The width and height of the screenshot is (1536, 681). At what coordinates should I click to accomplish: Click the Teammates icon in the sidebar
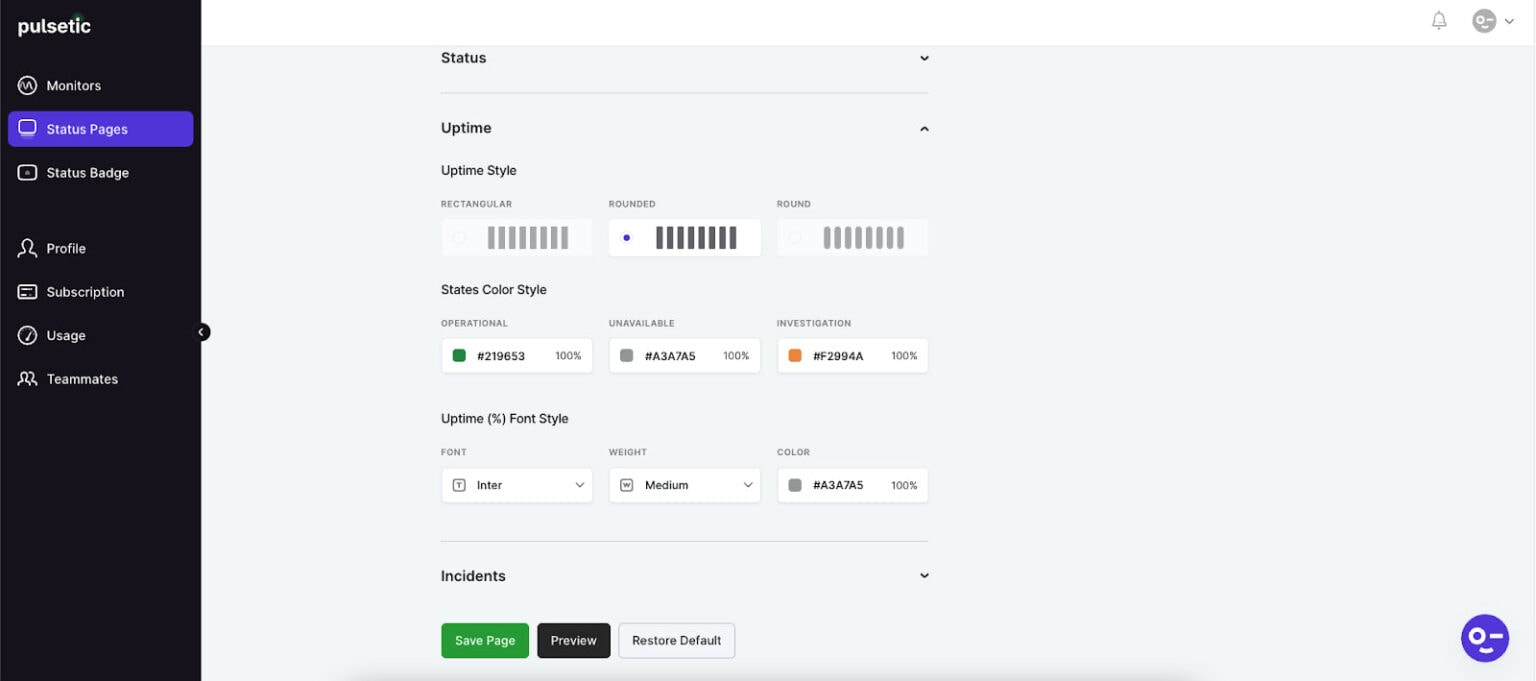(x=27, y=379)
